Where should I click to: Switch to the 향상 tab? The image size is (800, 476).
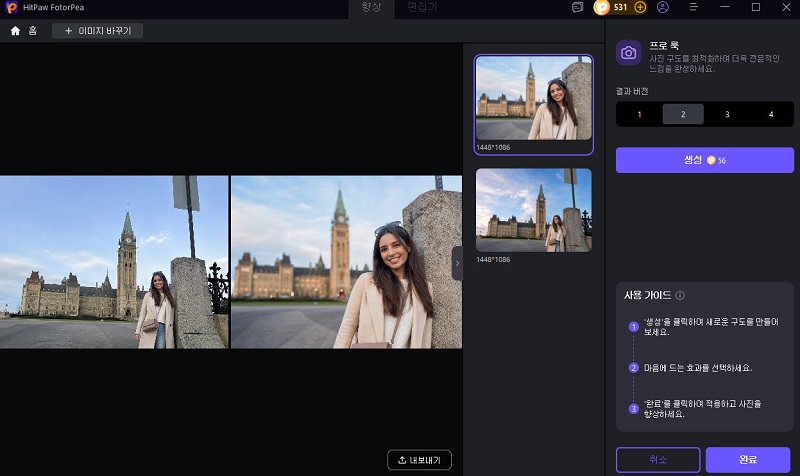[371, 7]
